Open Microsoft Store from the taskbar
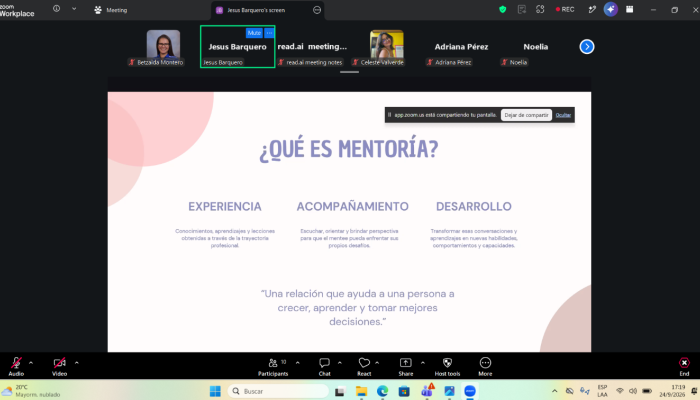Image resolution: width=700 pixels, height=400 pixels. pos(404,392)
